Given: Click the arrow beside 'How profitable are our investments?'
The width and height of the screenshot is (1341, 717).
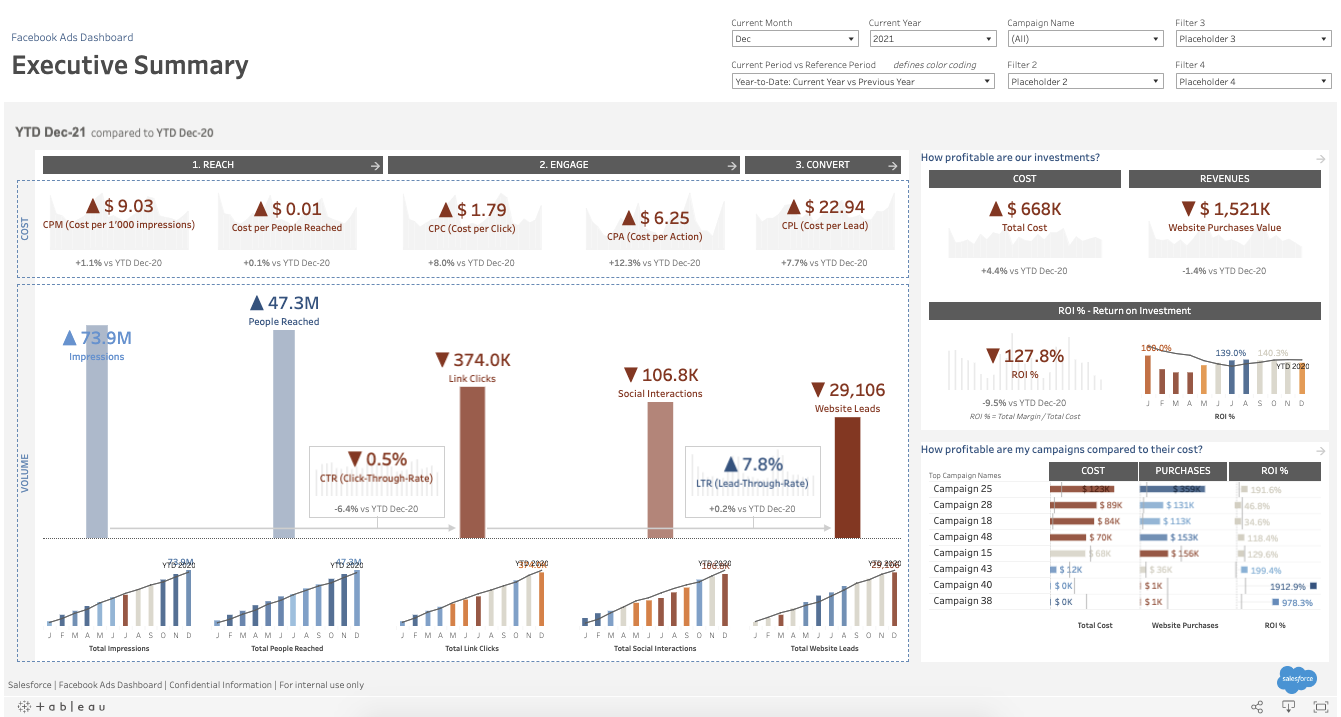Looking at the screenshot, I should click(1320, 158).
